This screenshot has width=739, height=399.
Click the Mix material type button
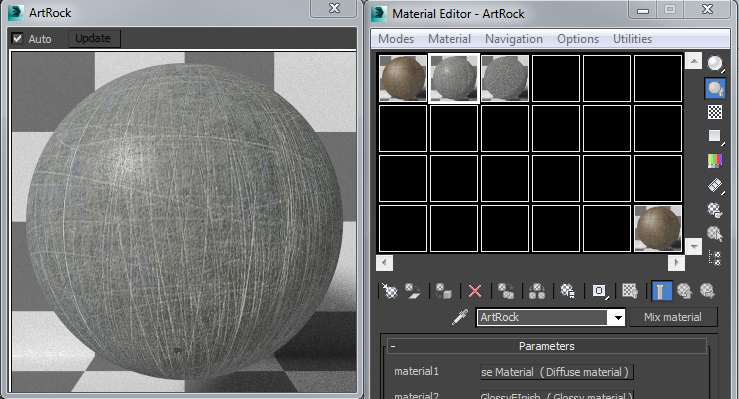coord(673,317)
